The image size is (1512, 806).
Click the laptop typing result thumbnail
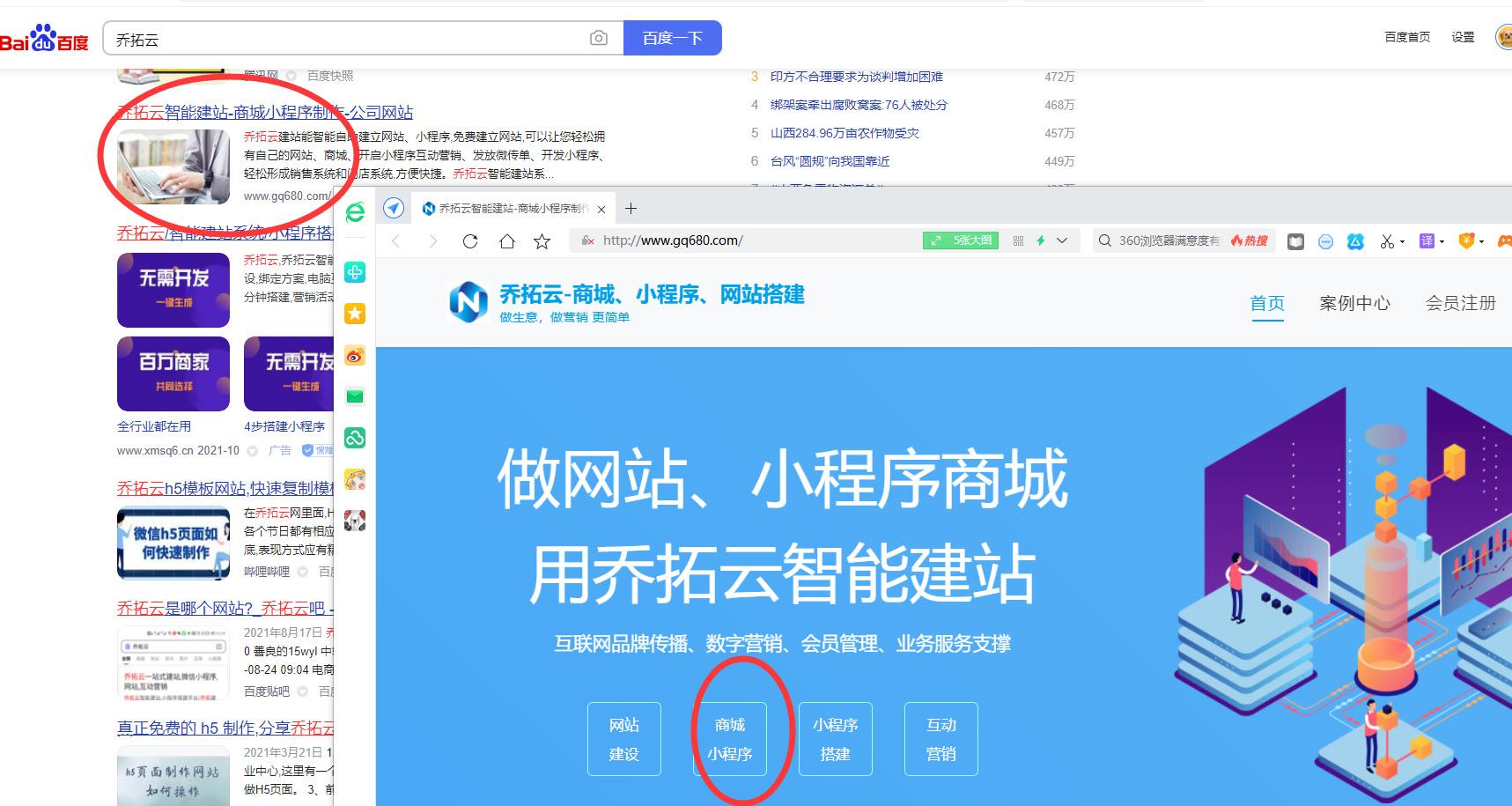[173, 166]
